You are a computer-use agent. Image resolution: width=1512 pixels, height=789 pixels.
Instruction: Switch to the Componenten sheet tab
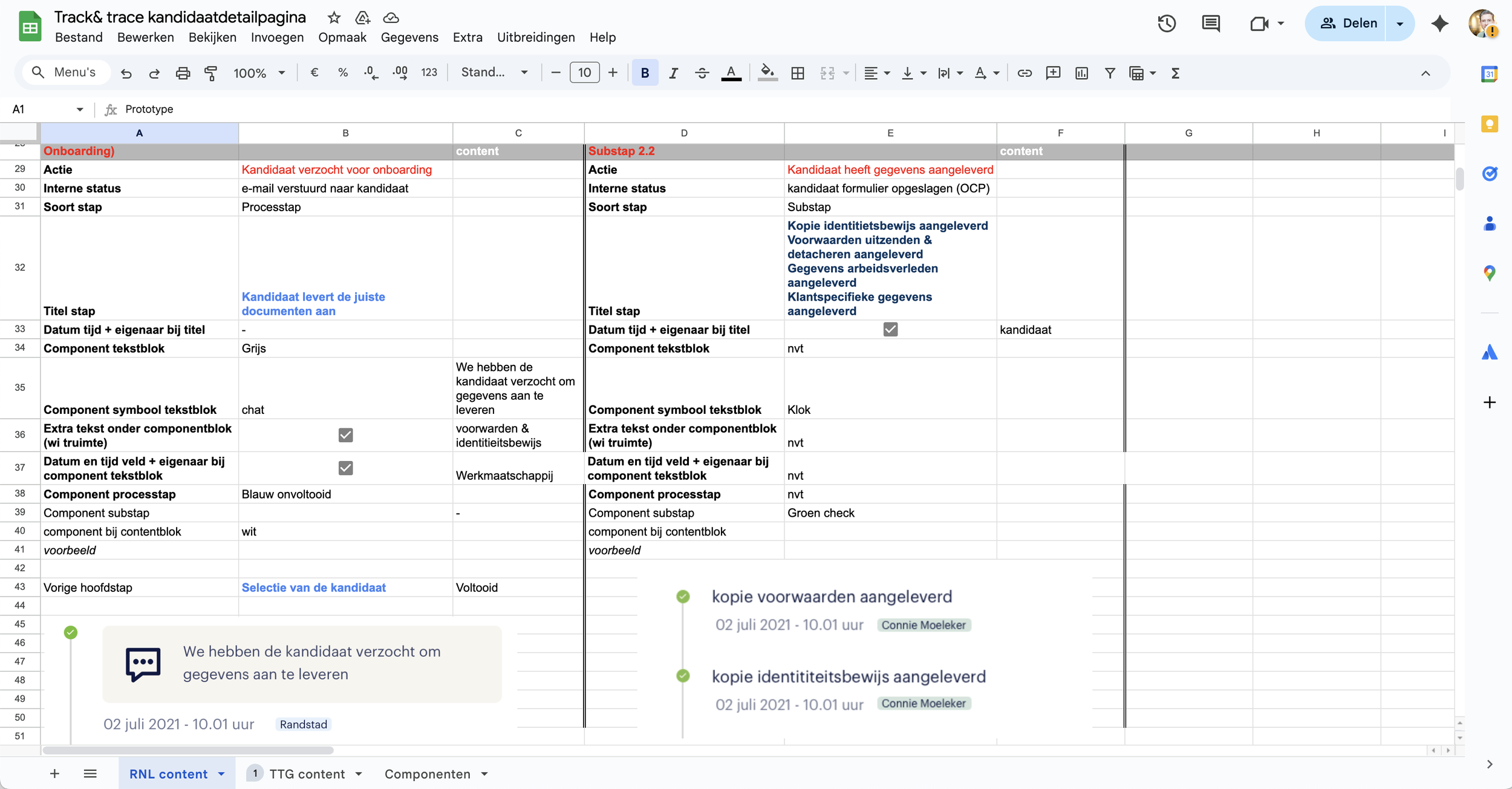coord(427,774)
